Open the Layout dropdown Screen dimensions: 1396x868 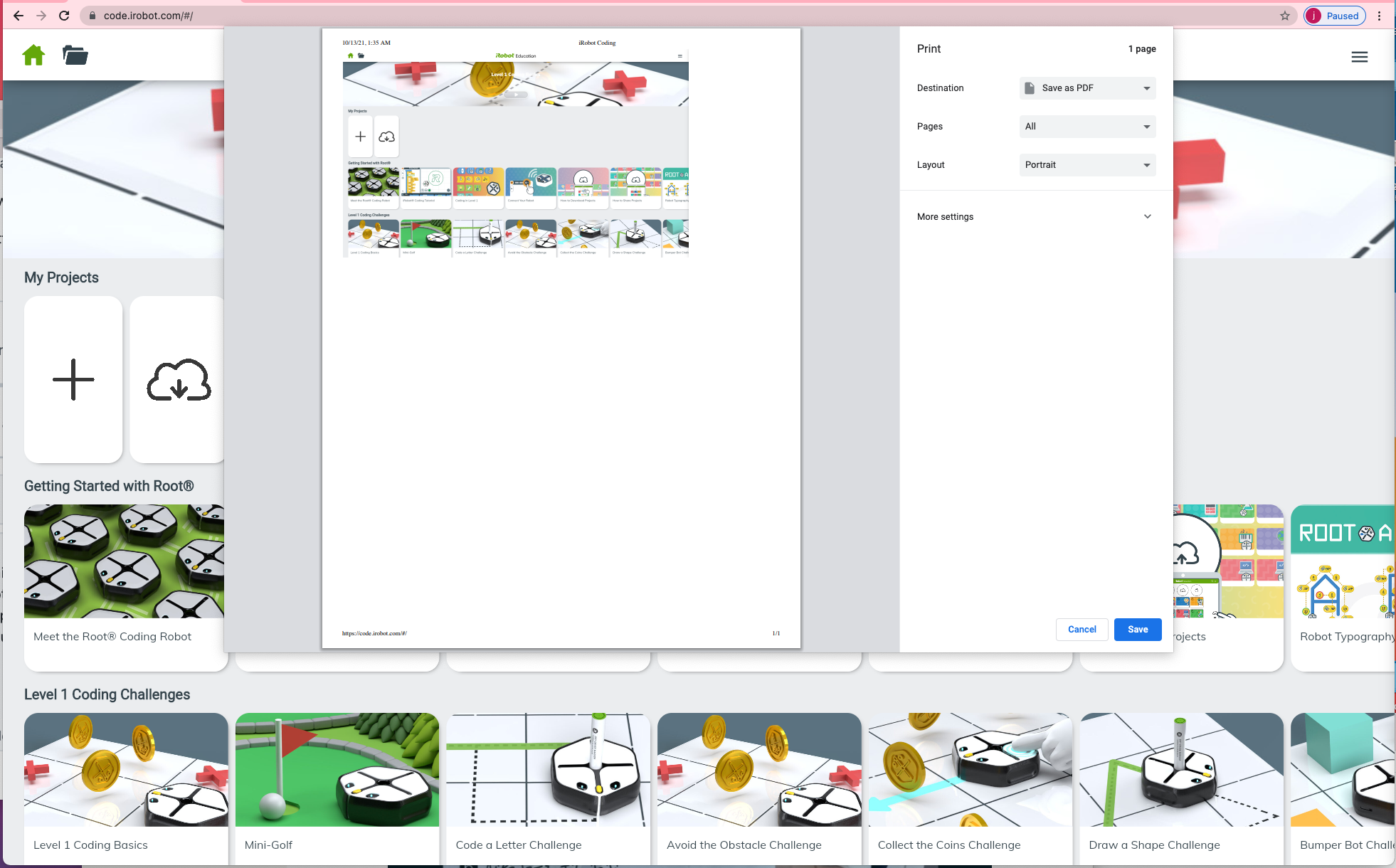tap(1086, 165)
